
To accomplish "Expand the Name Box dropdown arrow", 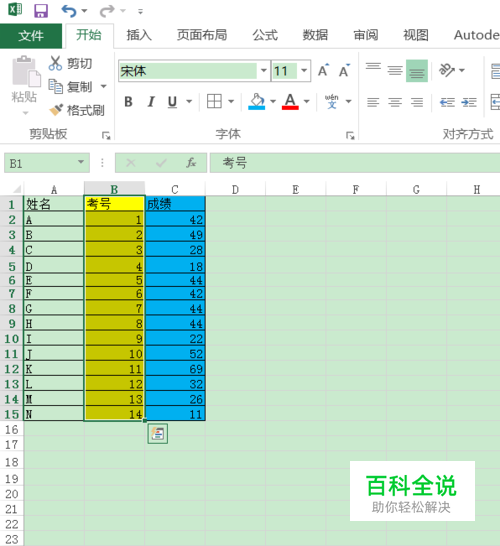I will coord(81,162).
